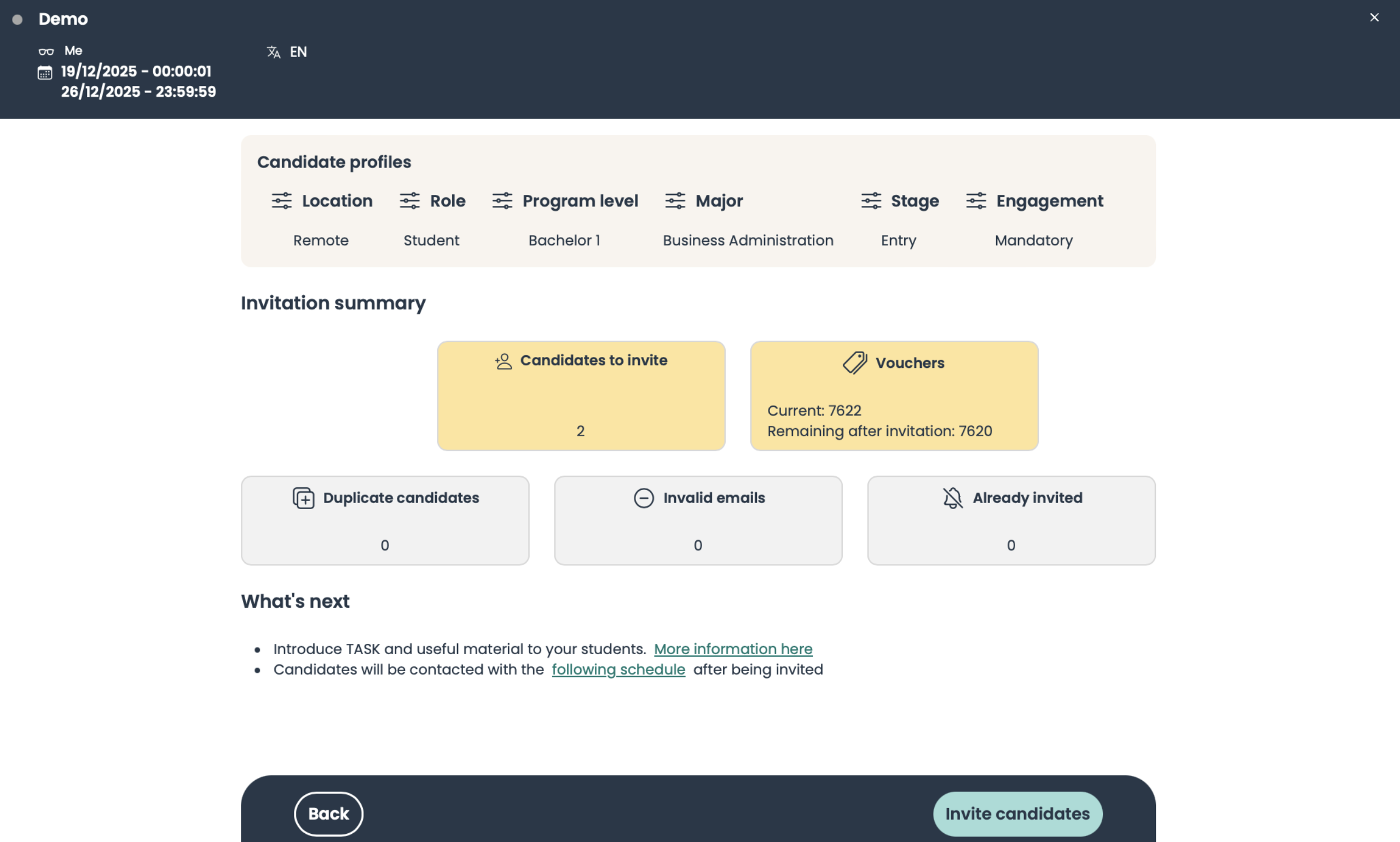Click the Role filter sliders icon
The width and height of the screenshot is (1400, 842).
point(409,201)
